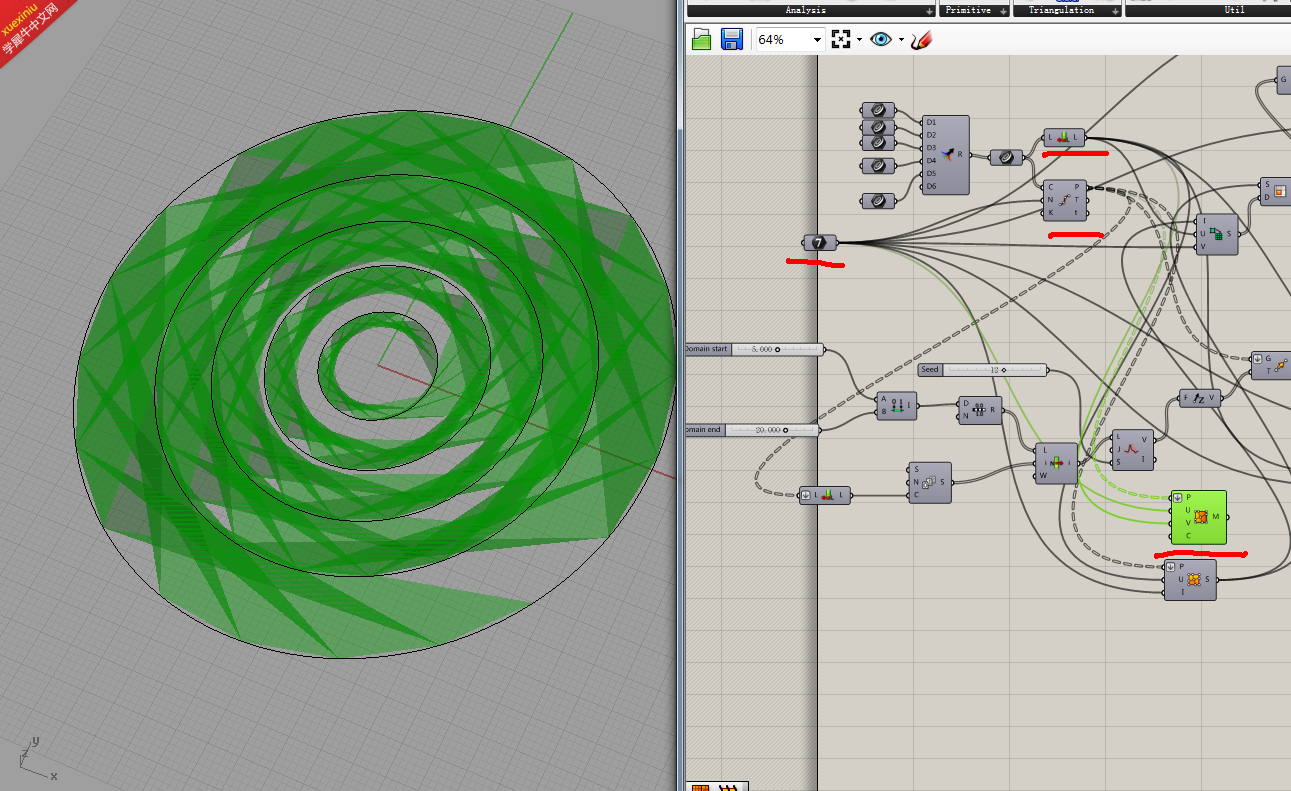Expand the zoom extents options arrow

859,40
